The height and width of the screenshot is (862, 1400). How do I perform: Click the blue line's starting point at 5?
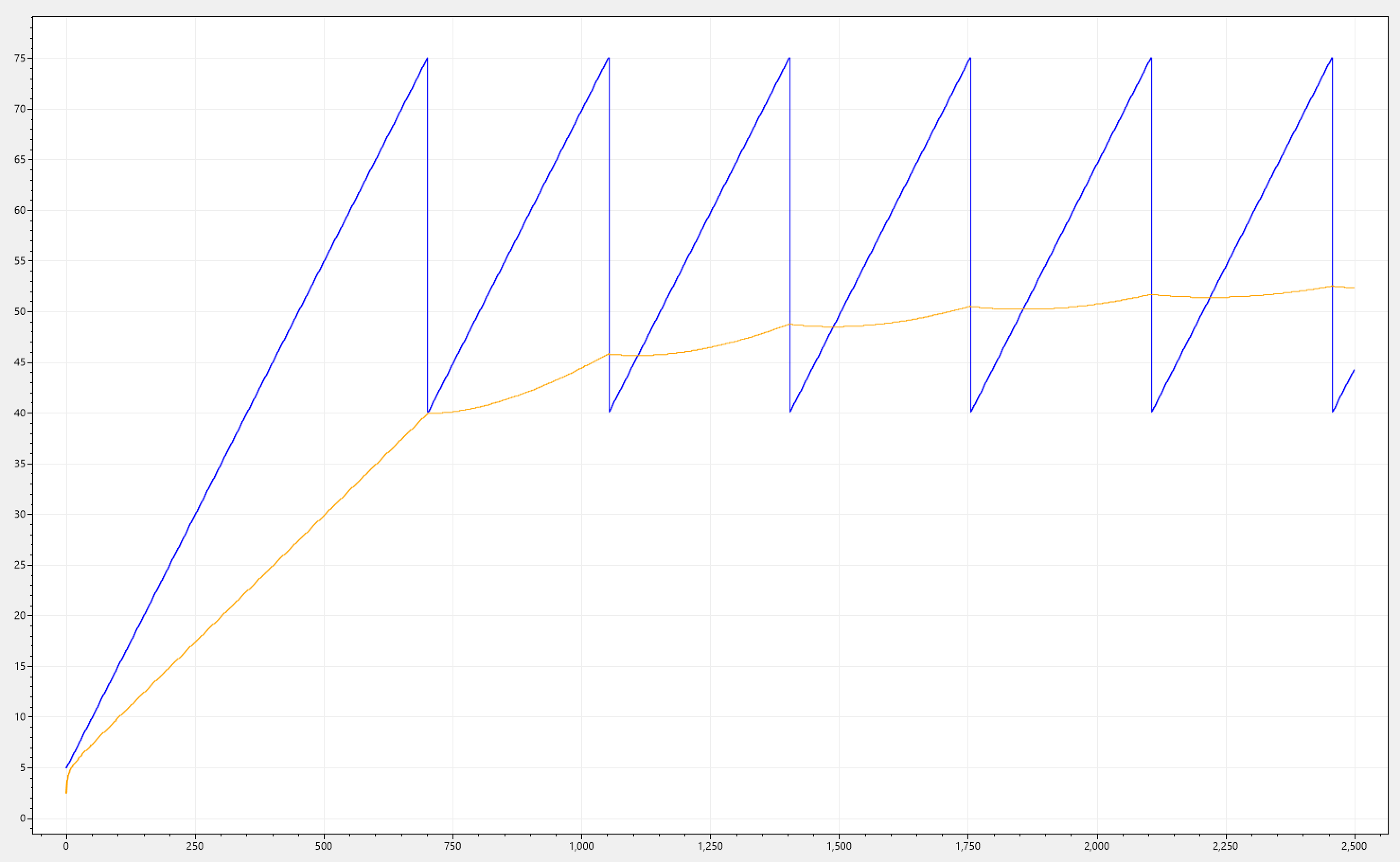(x=67, y=767)
